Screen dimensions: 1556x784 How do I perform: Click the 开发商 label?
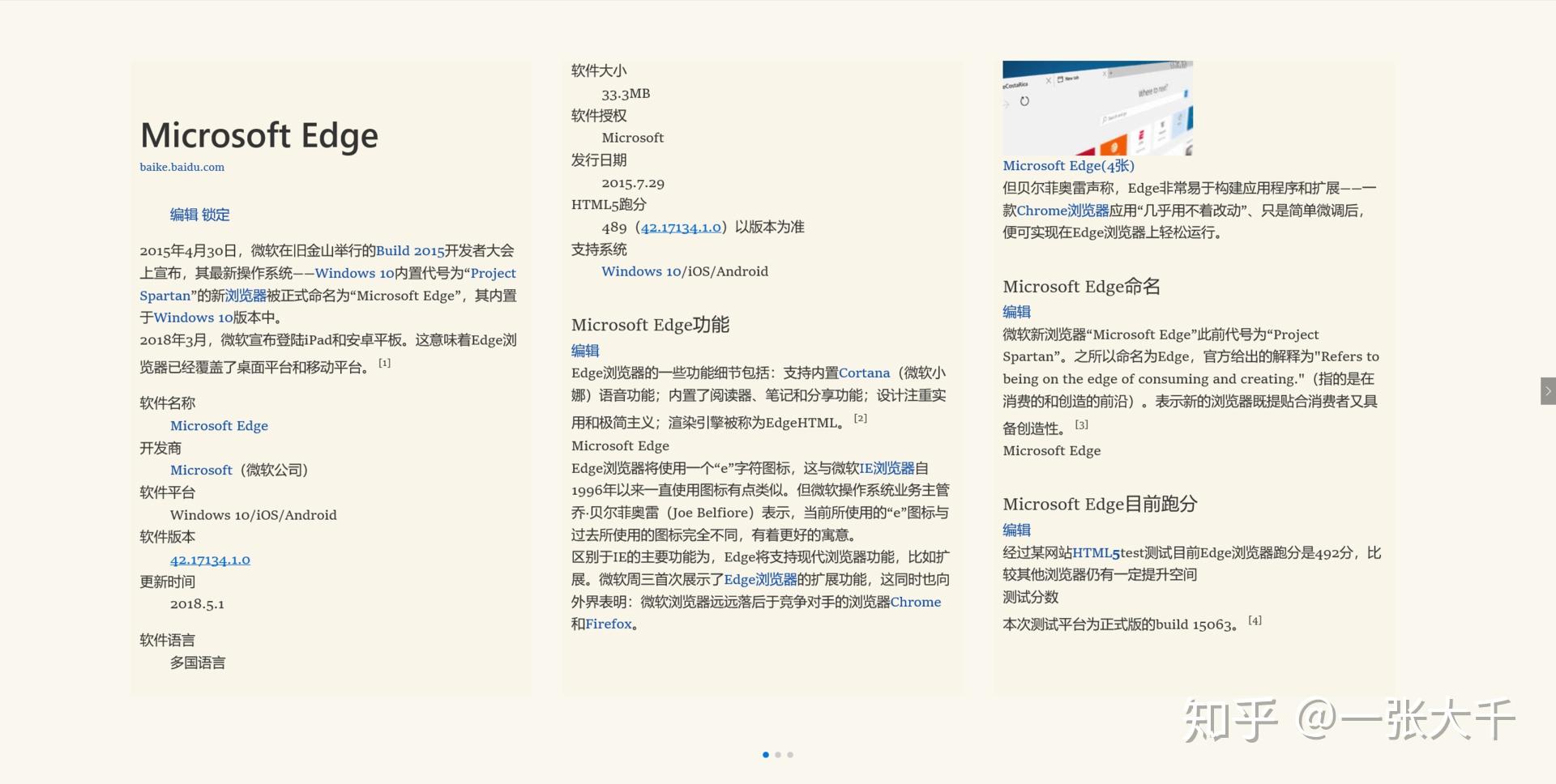click(x=160, y=449)
